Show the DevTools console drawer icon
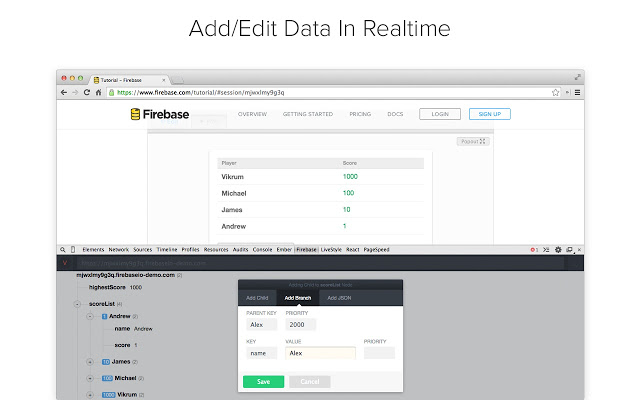Screen dimensions: 640x400 (x=546, y=249)
